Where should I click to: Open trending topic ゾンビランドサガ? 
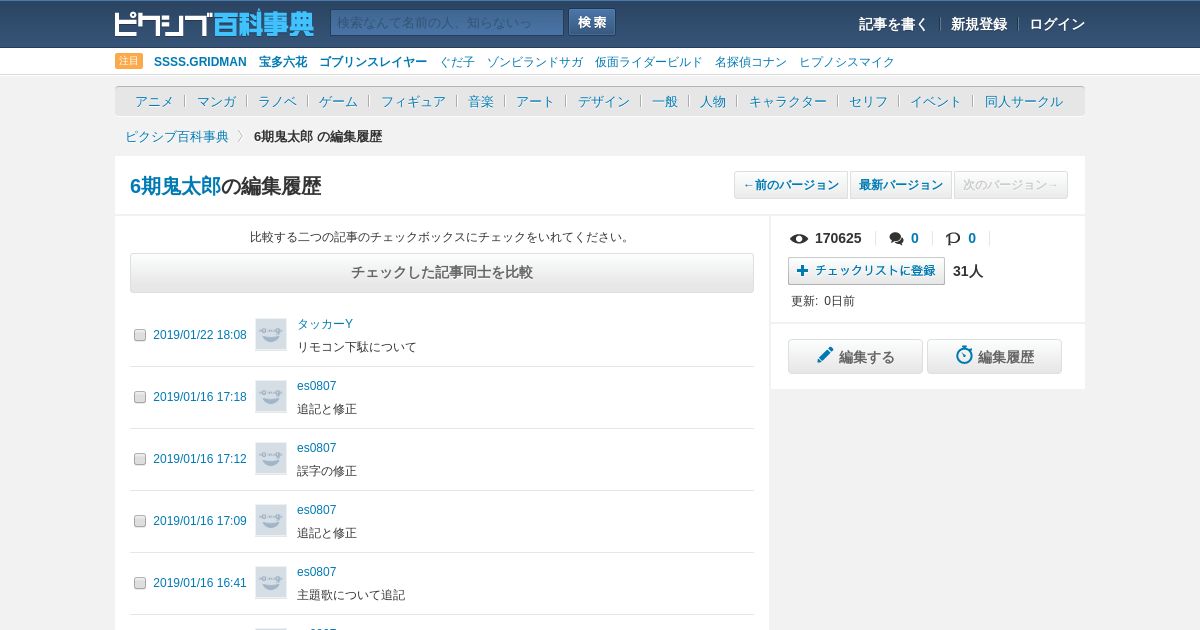(x=535, y=62)
